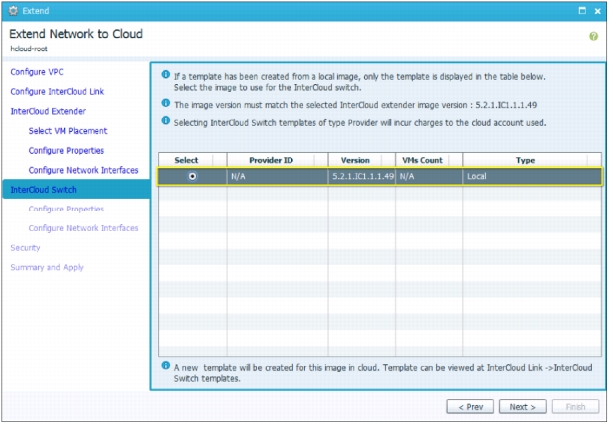This screenshot has width=609, height=424.
Task: Click info icon beside Provider charges message
Action: pyautogui.click(x=165, y=121)
